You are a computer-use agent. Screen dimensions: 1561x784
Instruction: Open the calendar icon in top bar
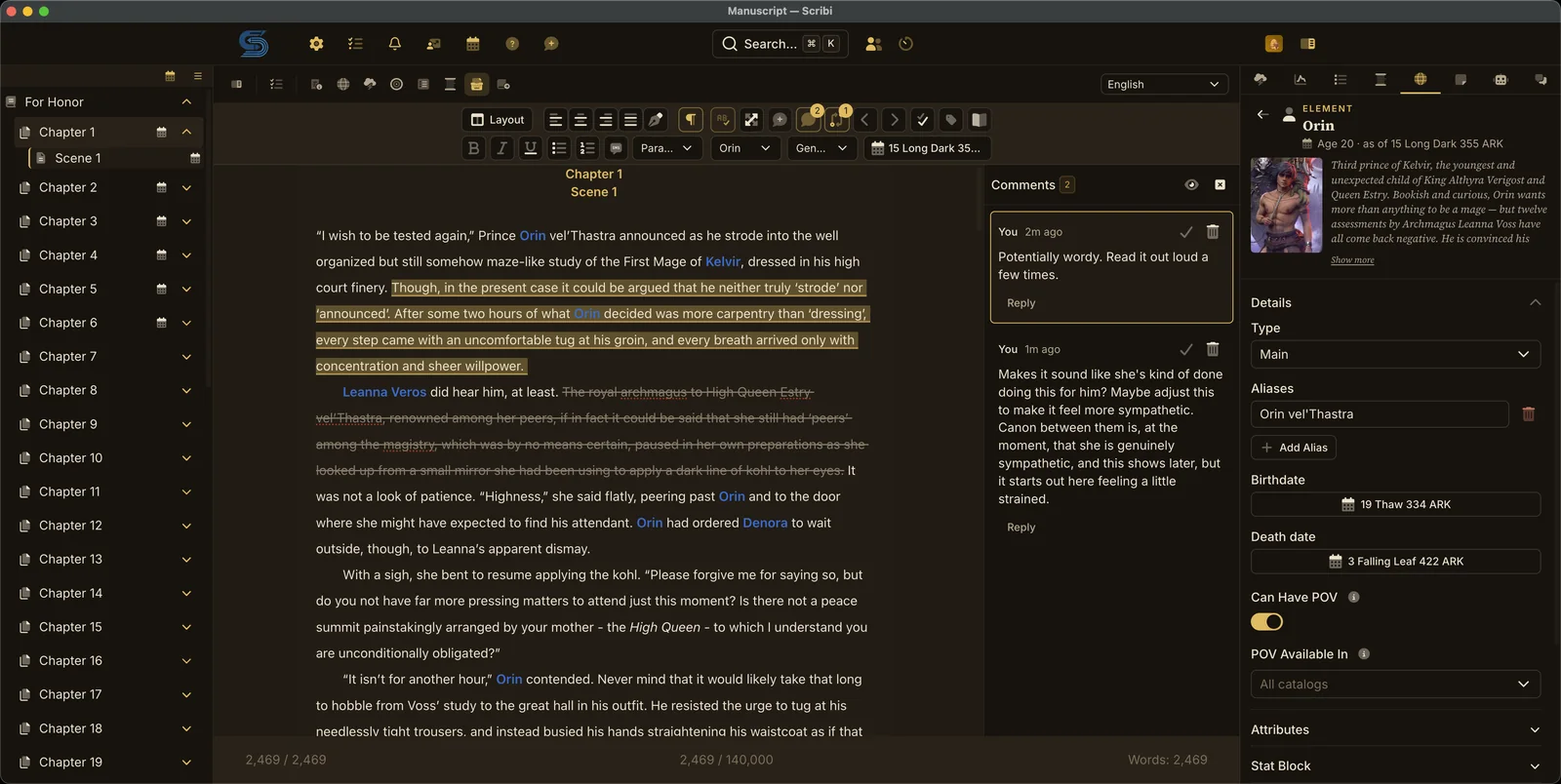click(x=472, y=44)
